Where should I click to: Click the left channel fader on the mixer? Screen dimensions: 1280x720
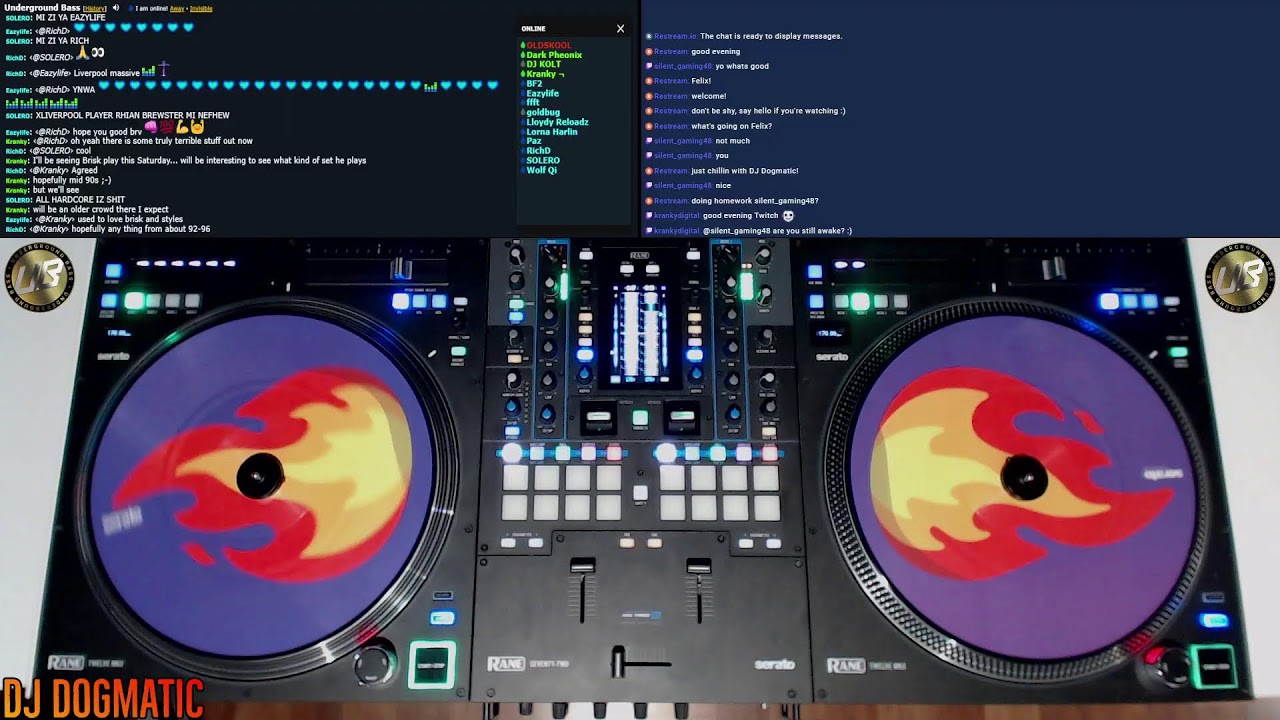click(582, 567)
